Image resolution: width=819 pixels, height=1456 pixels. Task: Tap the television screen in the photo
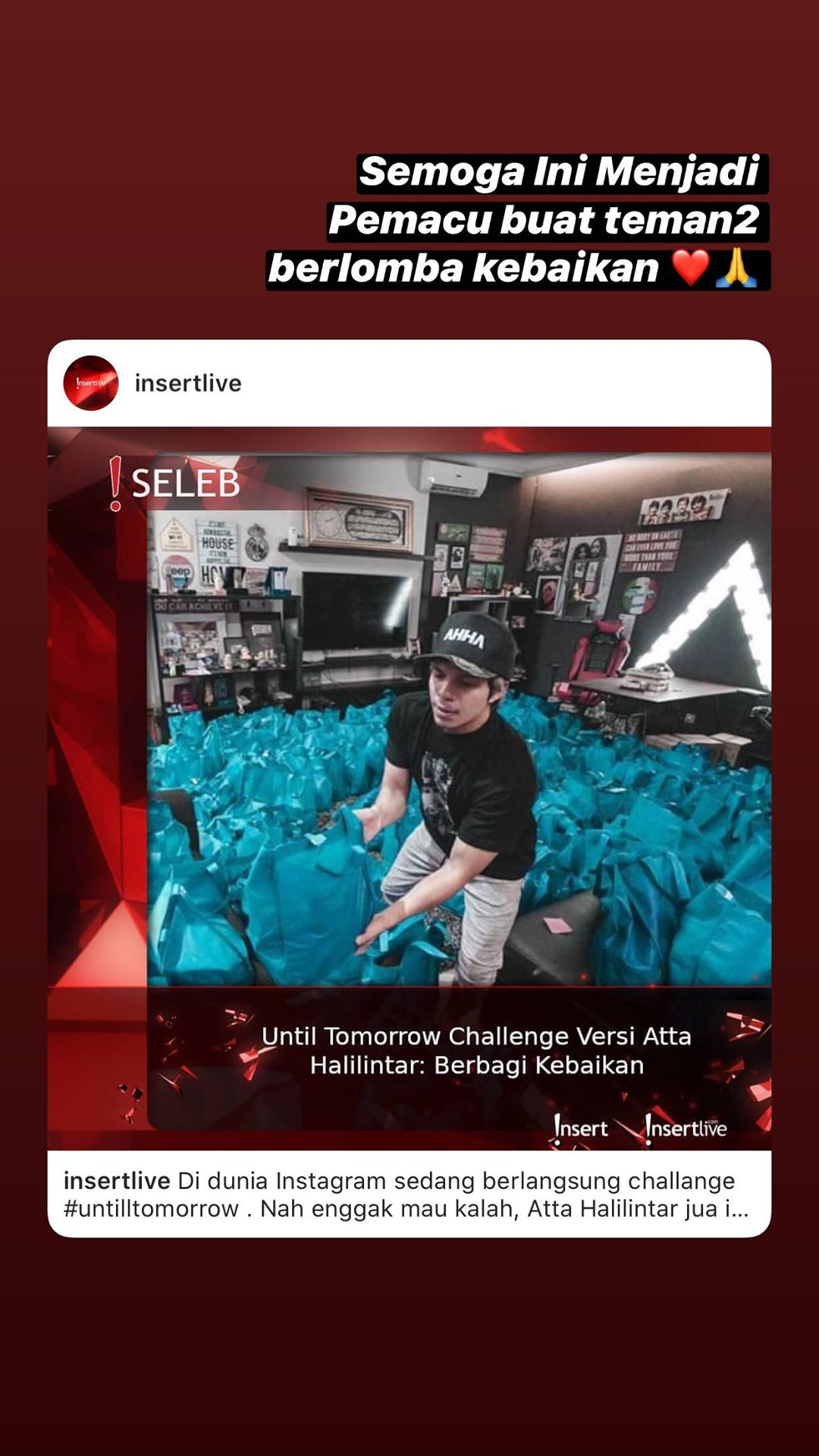[356, 611]
